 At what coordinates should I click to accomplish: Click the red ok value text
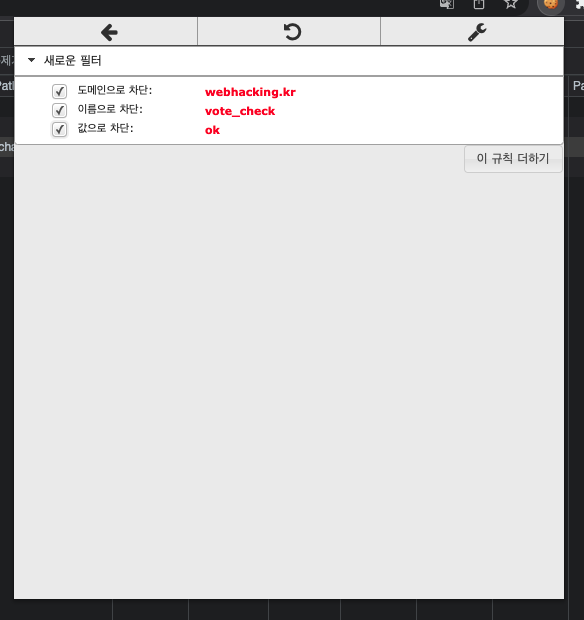click(212, 130)
